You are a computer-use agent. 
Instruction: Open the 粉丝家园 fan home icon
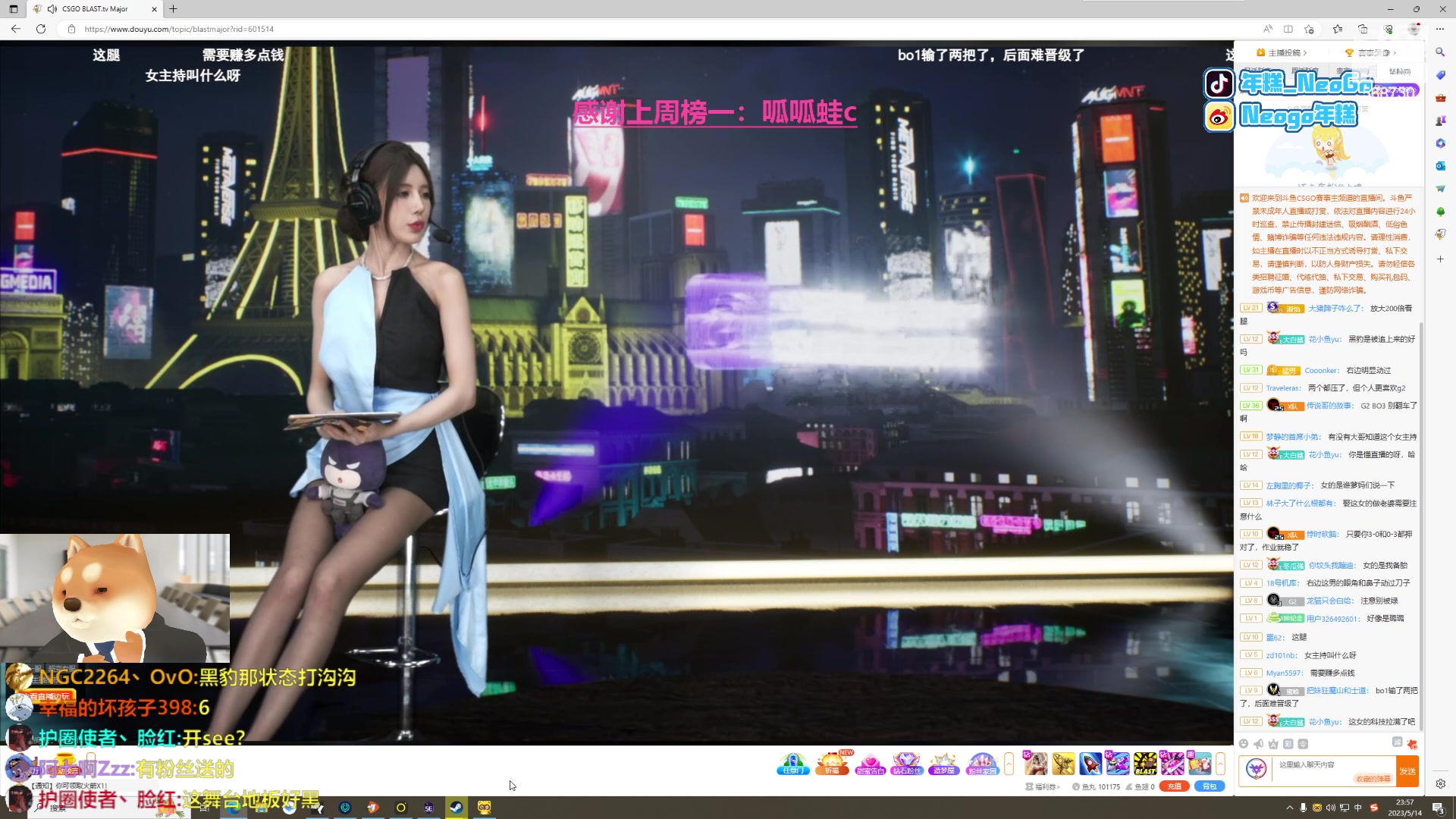pos(982,763)
